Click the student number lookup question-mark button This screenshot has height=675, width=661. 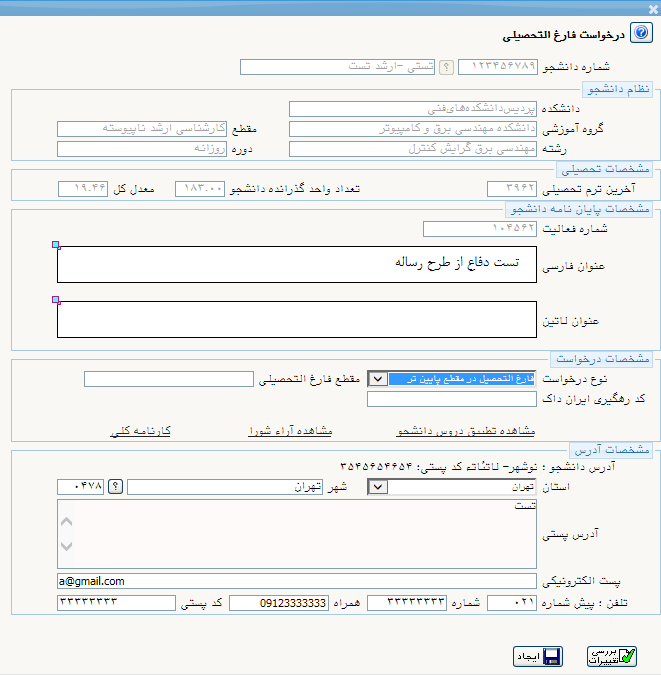click(x=446, y=67)
